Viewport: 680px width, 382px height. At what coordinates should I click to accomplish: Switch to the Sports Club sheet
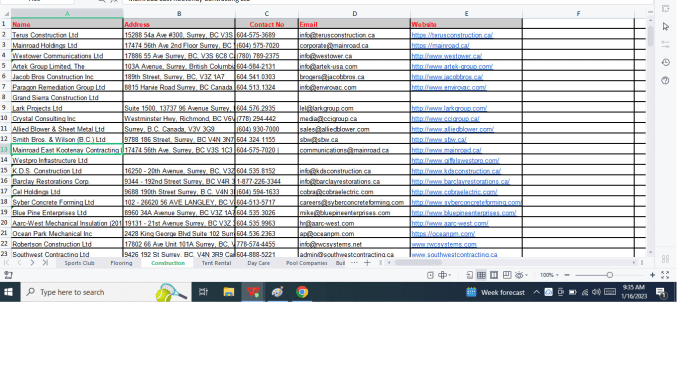(x=79, y=263)
